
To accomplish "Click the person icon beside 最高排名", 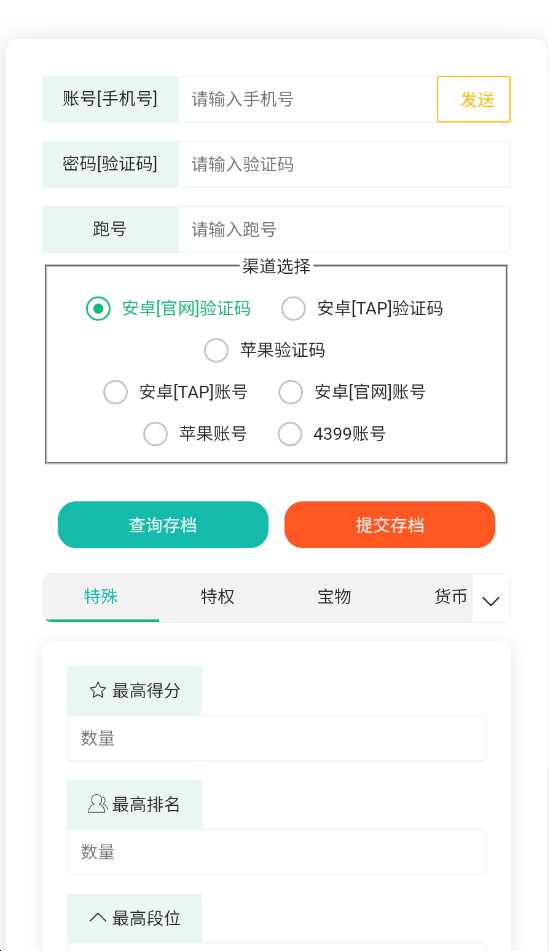I will [x=98, y=804].
